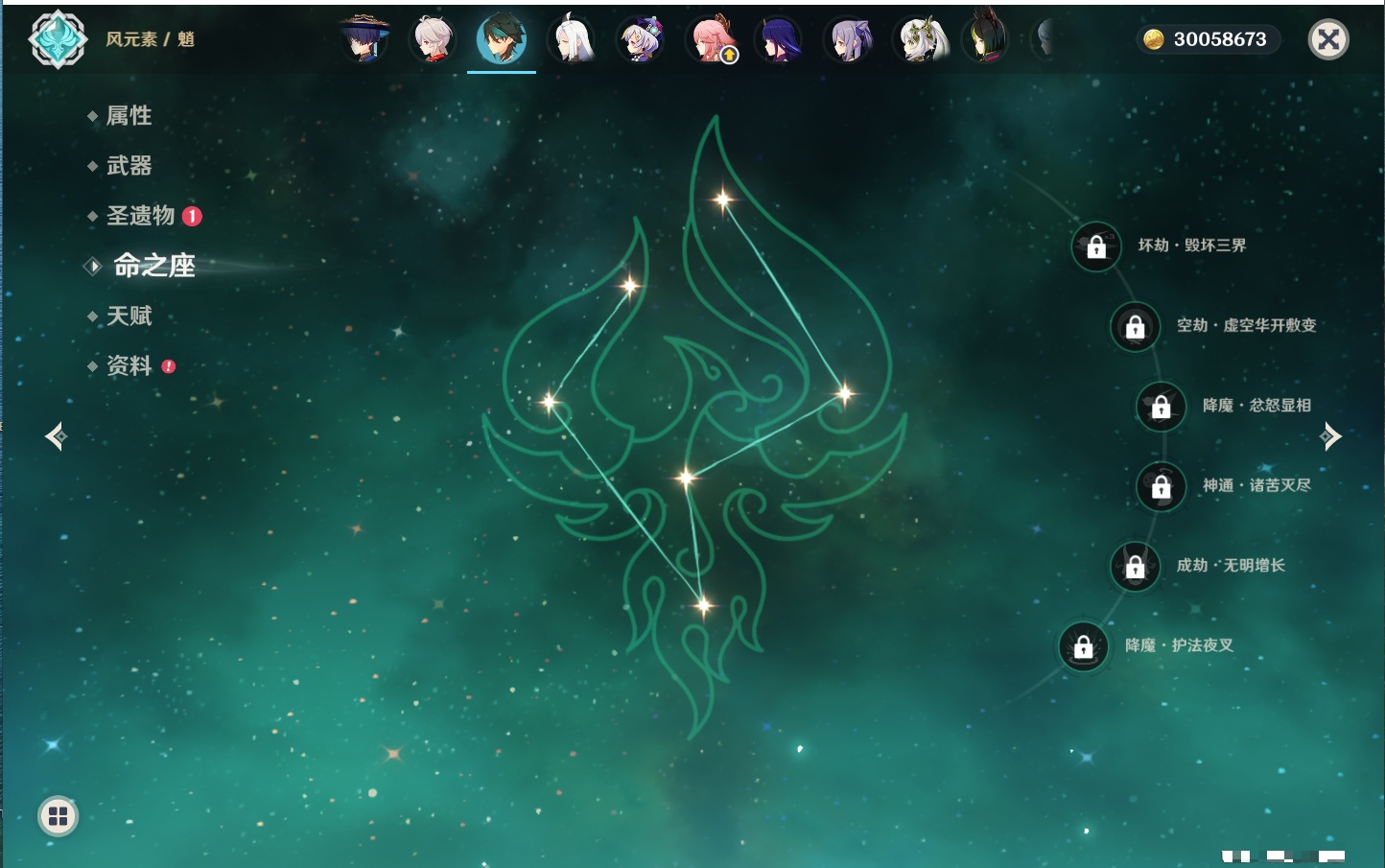Select the lilac twin-bun haired avatar
Image resolution: width=1385 pixels, height=868 pixels.
coord(849,39)
